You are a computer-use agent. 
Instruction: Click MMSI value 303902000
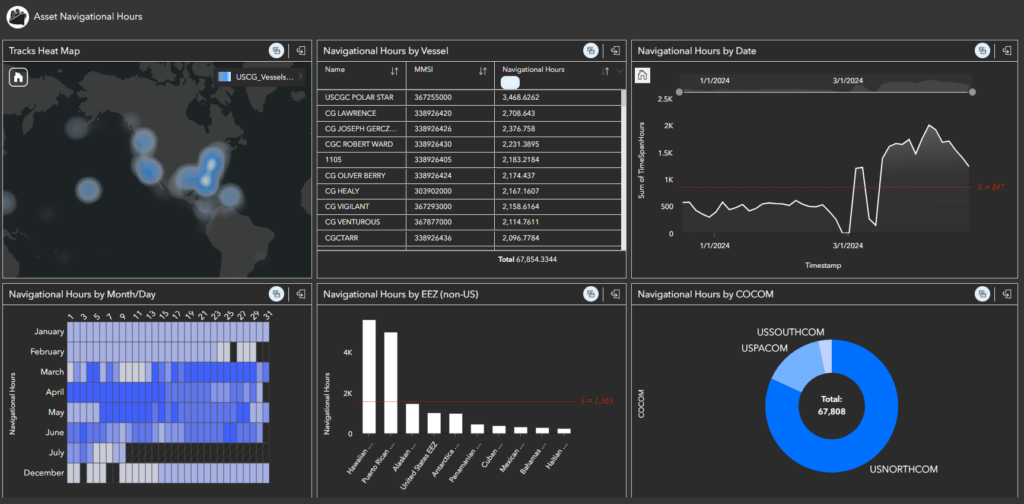click(433, 191)
